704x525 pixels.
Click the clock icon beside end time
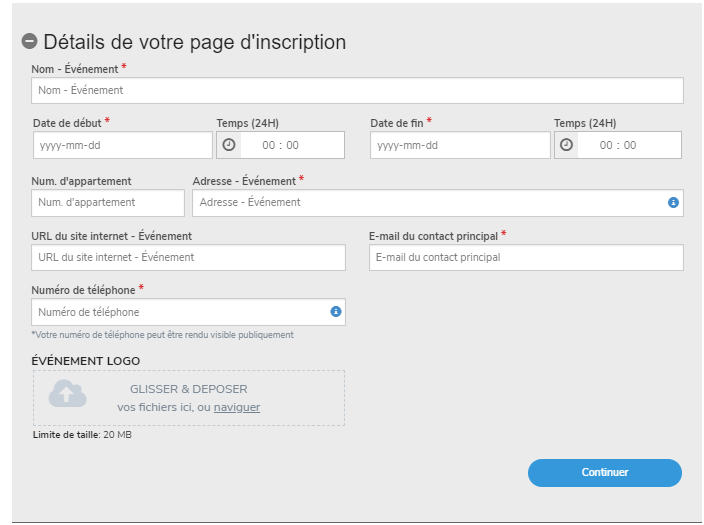(x=566, y=145)
